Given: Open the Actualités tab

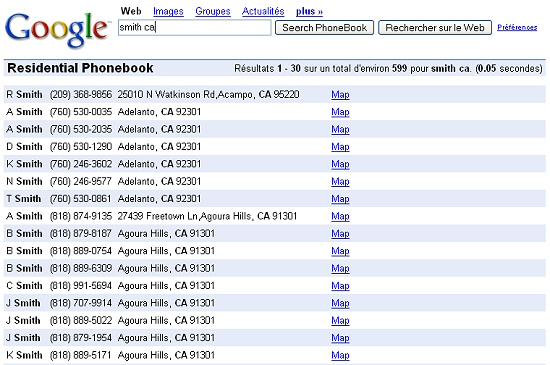Looking at the screenshot, I should click(x=263, y=11).
